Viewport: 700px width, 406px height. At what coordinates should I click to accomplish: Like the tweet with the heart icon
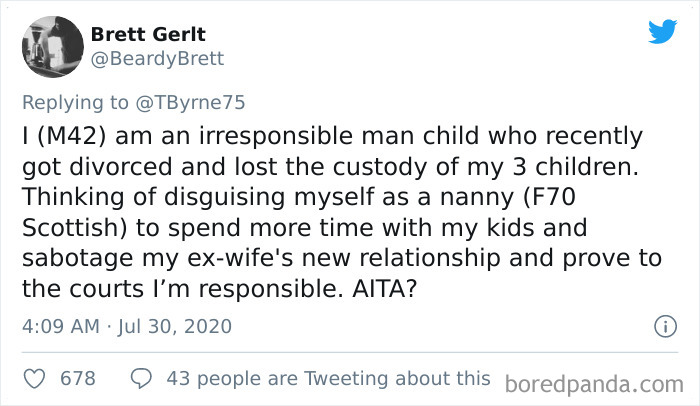point(34,379)
